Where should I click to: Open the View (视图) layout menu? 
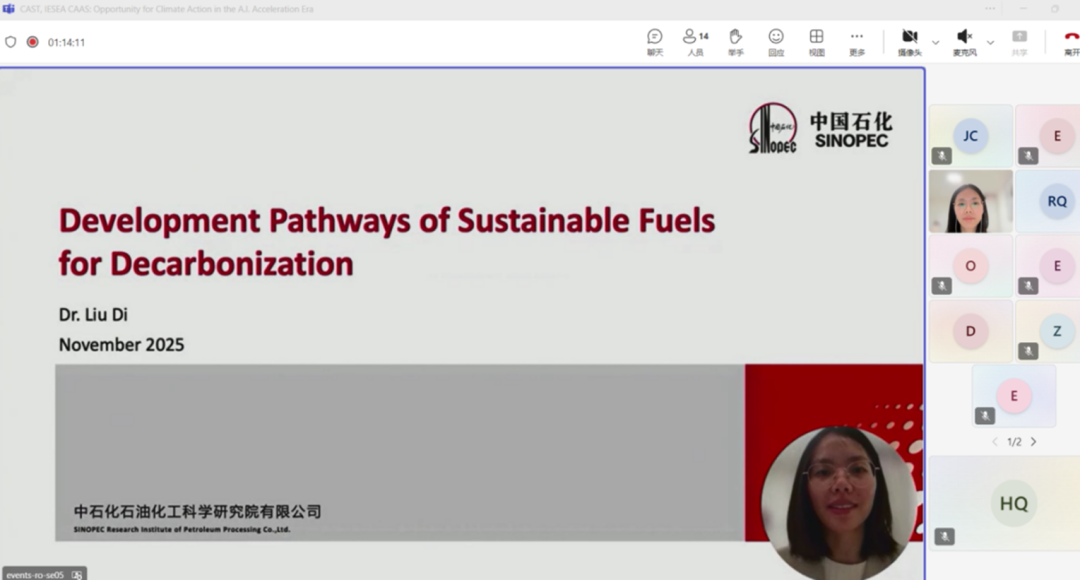816,41
